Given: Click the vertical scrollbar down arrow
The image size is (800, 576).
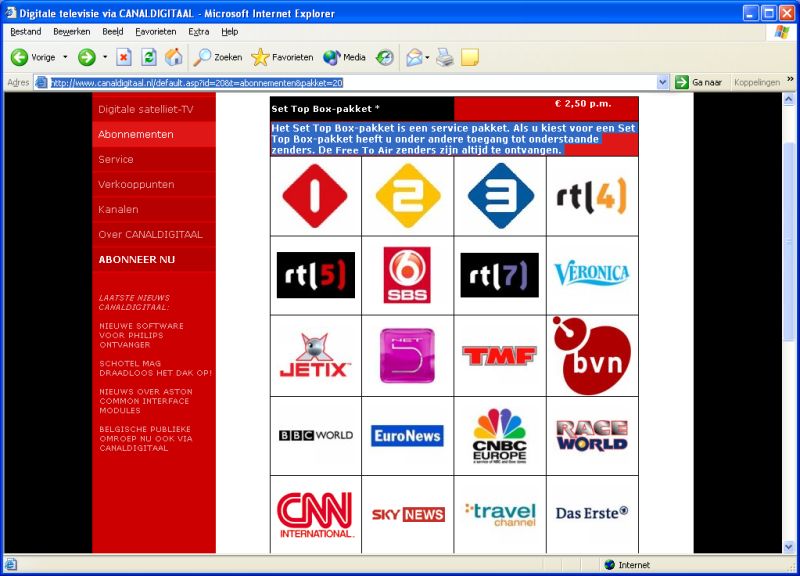Looking at the screenshot, I should [790, 546].
